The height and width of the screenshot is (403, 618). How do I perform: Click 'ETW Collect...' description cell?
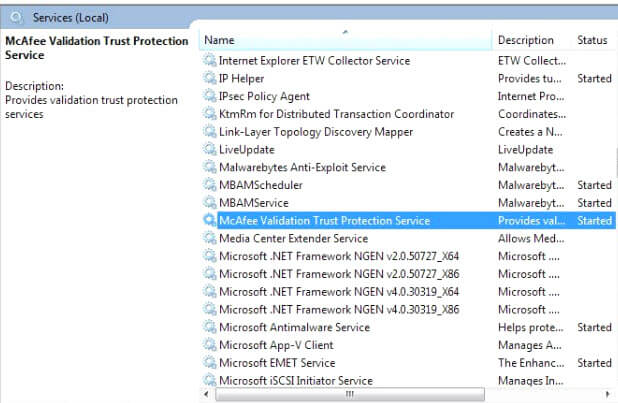[x=532, y=60]
